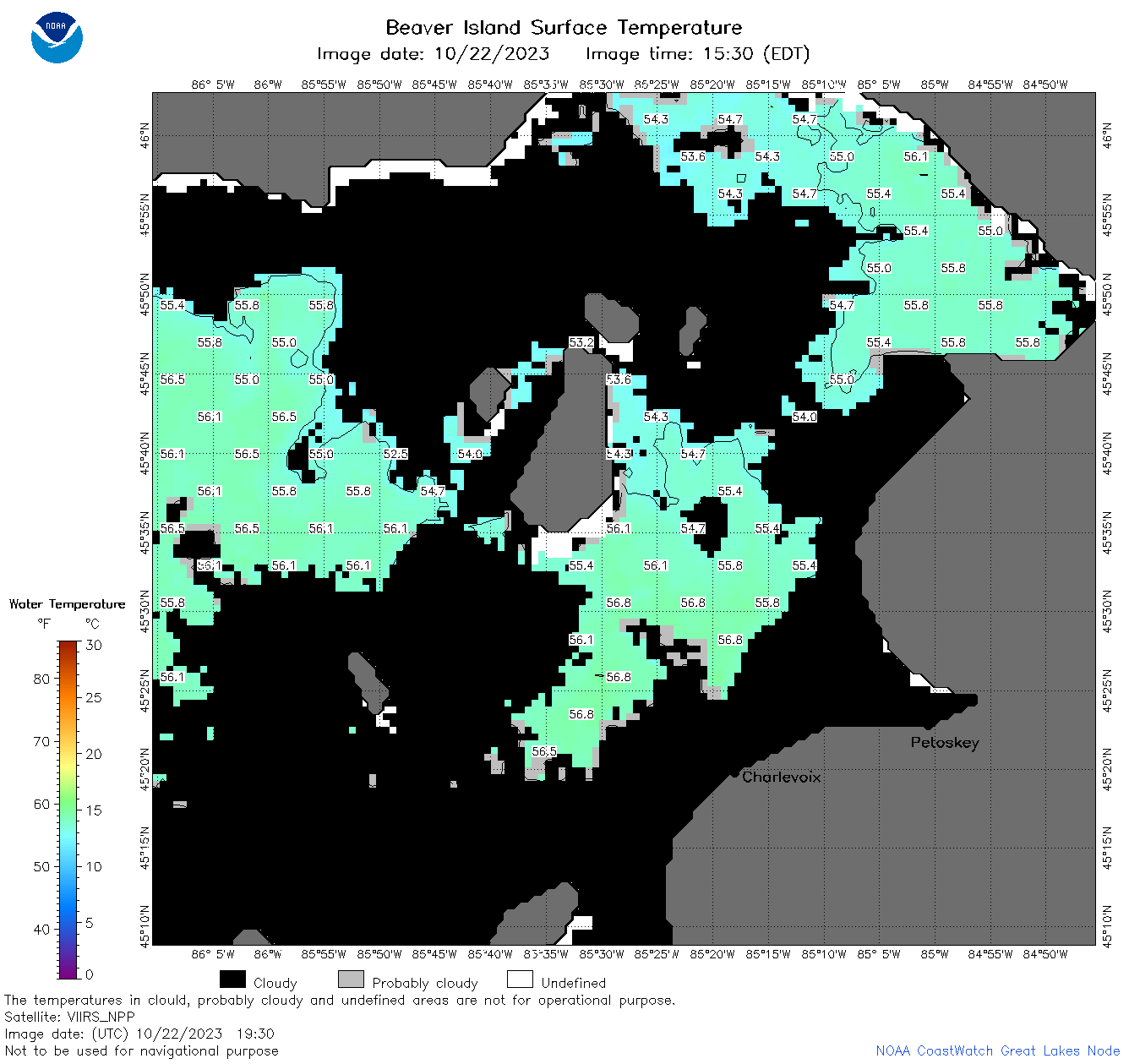The image size is (1129, 1064).
Task: Click the 15 Celsius scale tick label
Action: 94,810
